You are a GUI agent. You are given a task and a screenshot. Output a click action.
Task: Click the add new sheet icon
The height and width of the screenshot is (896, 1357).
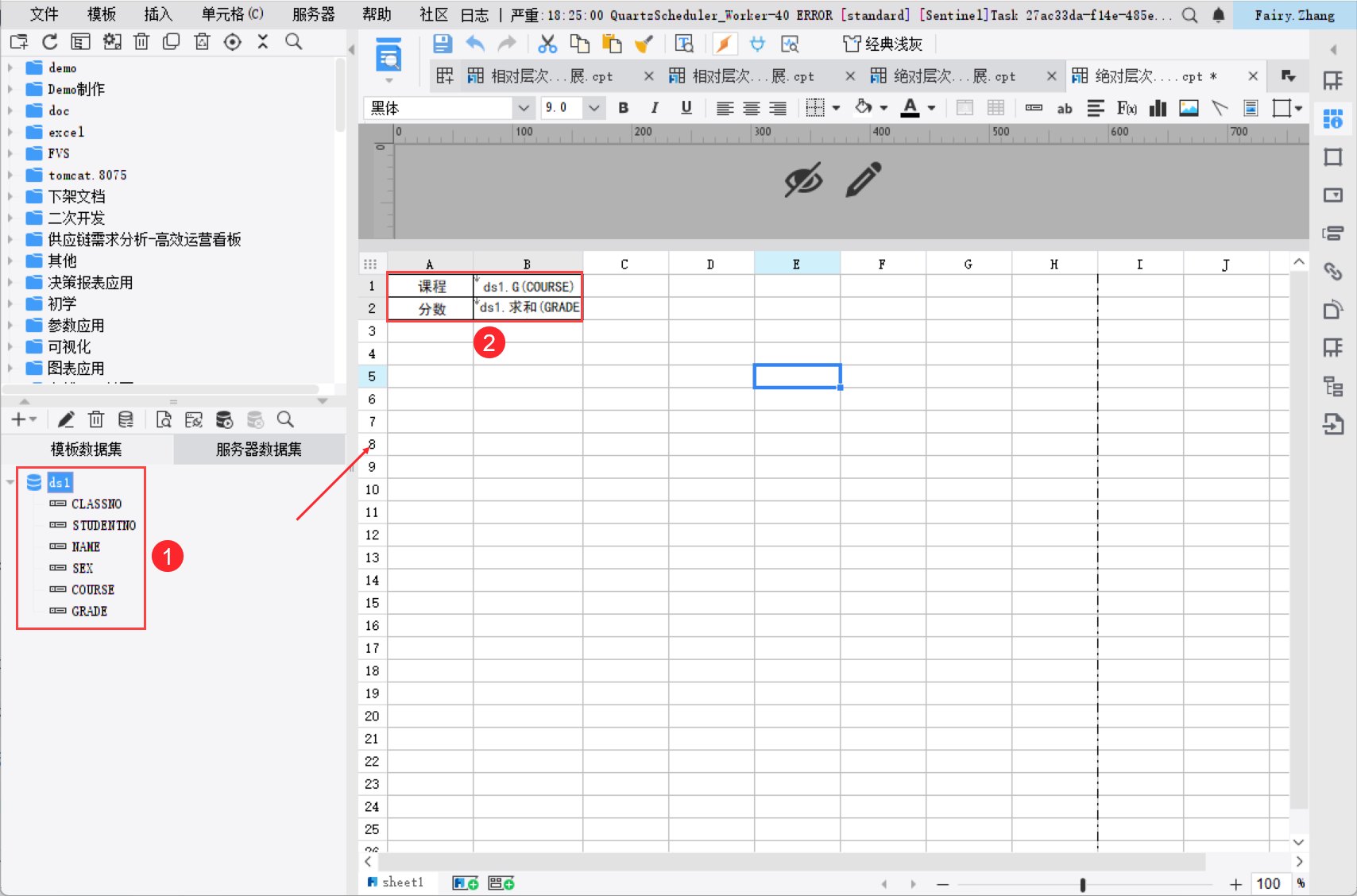click(466, 883)
